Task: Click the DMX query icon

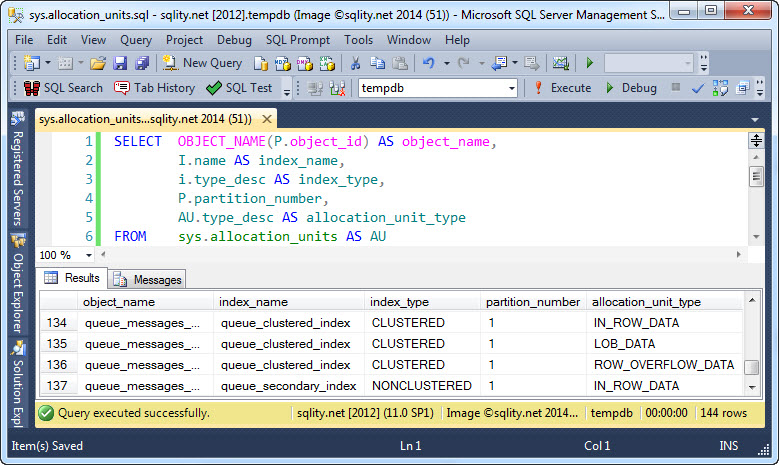Action: pyautogui.click(x=305, y=63)
